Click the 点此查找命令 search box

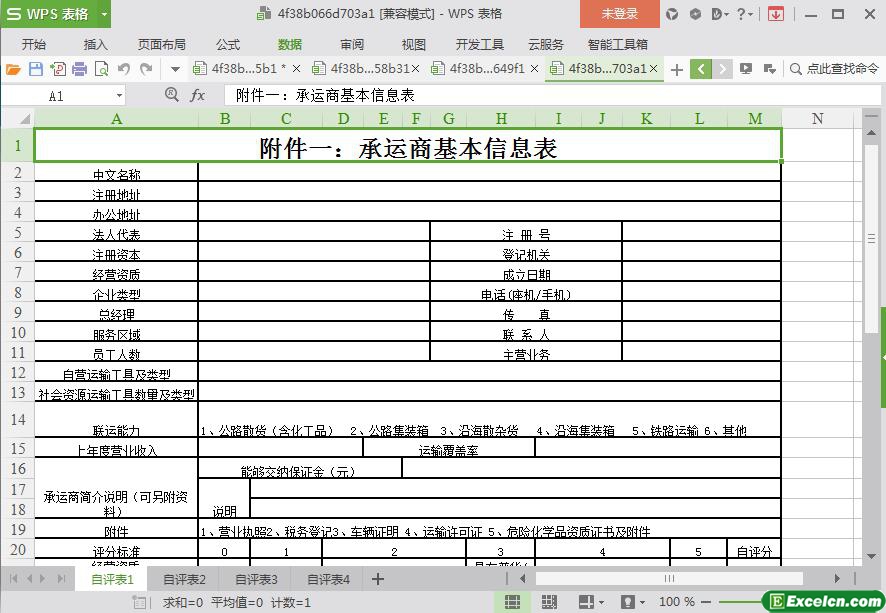click(x=834, y=69)
